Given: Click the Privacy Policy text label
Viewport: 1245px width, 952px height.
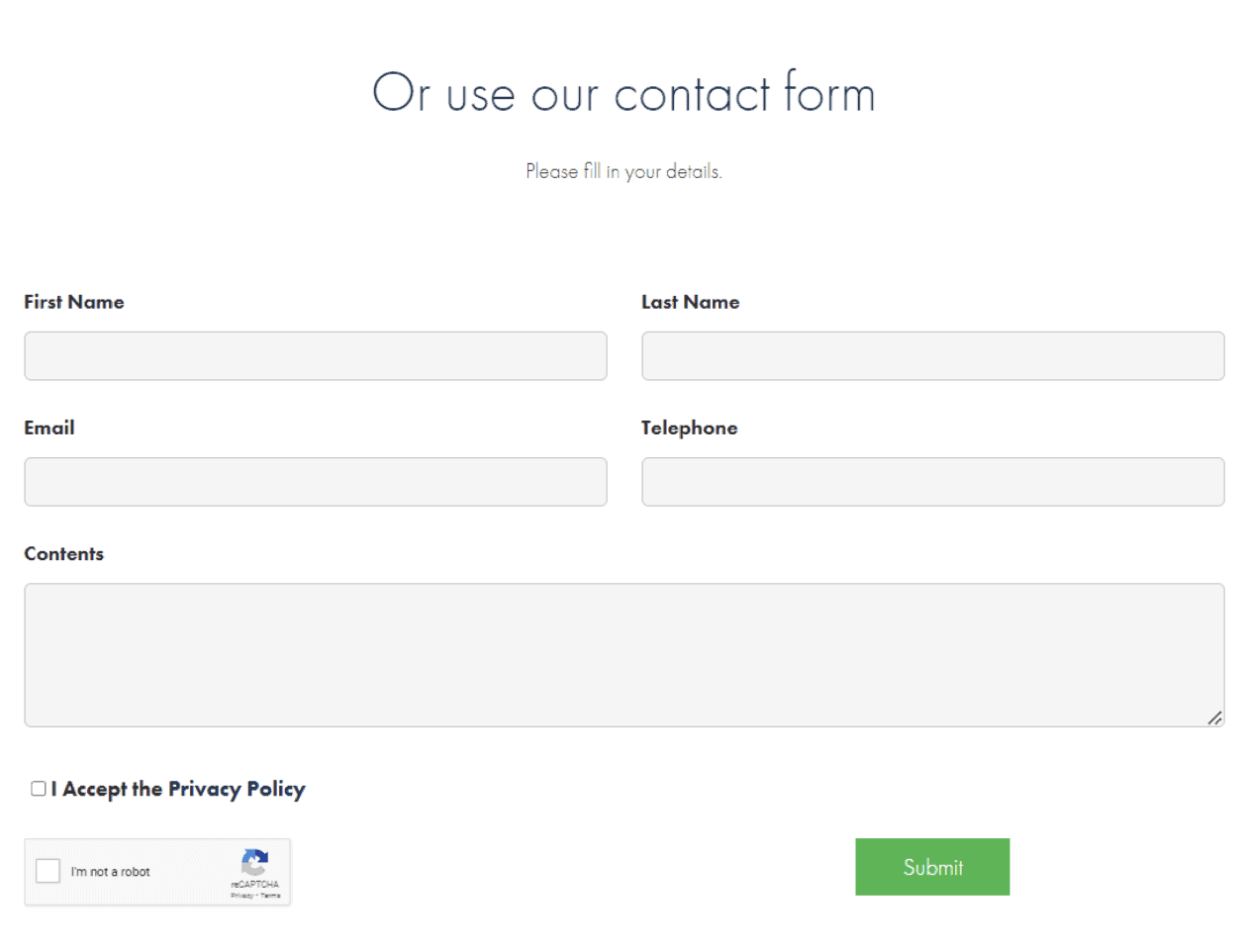Looking at the screenshot, I should point(237,789).
